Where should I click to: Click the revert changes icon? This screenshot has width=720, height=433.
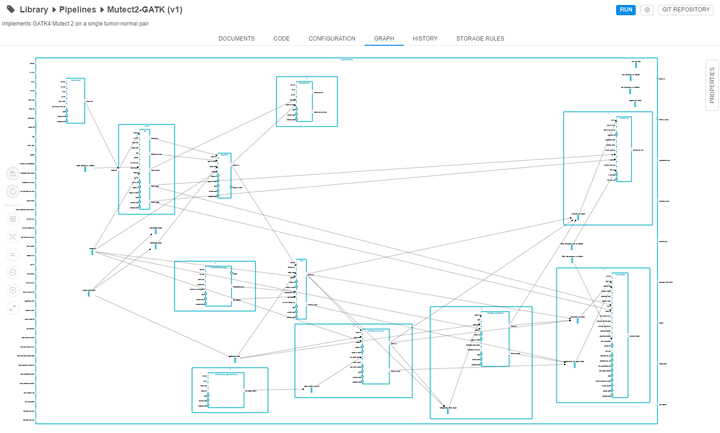pyautogui.click(x=12, y=190)
